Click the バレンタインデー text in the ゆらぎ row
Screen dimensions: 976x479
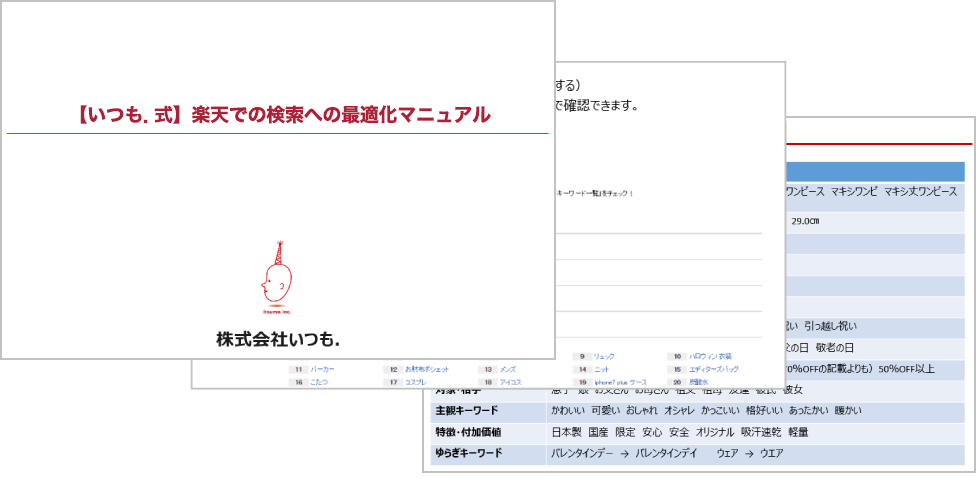581,453
